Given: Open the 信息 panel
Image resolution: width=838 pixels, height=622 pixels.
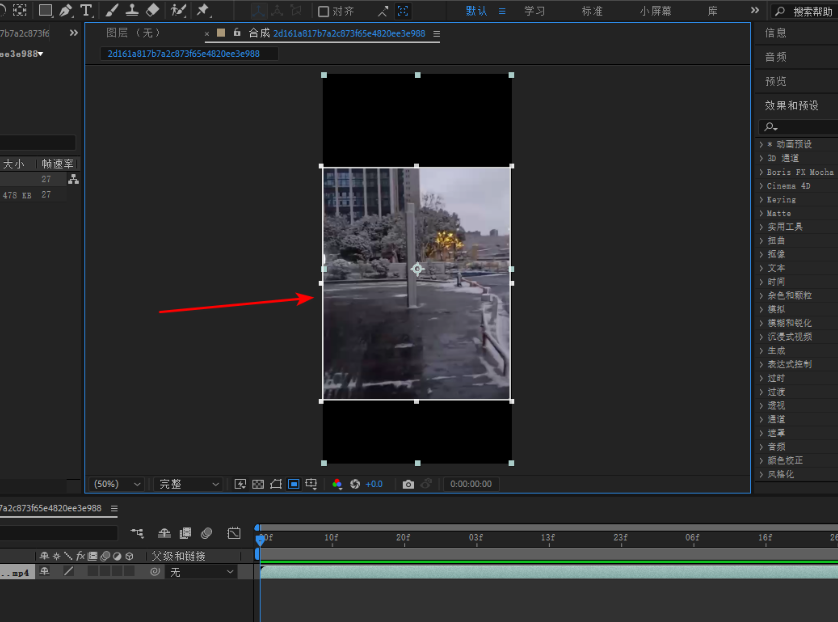Looking at the screenshot, I should pyautogui.click(x=775, y=33).
